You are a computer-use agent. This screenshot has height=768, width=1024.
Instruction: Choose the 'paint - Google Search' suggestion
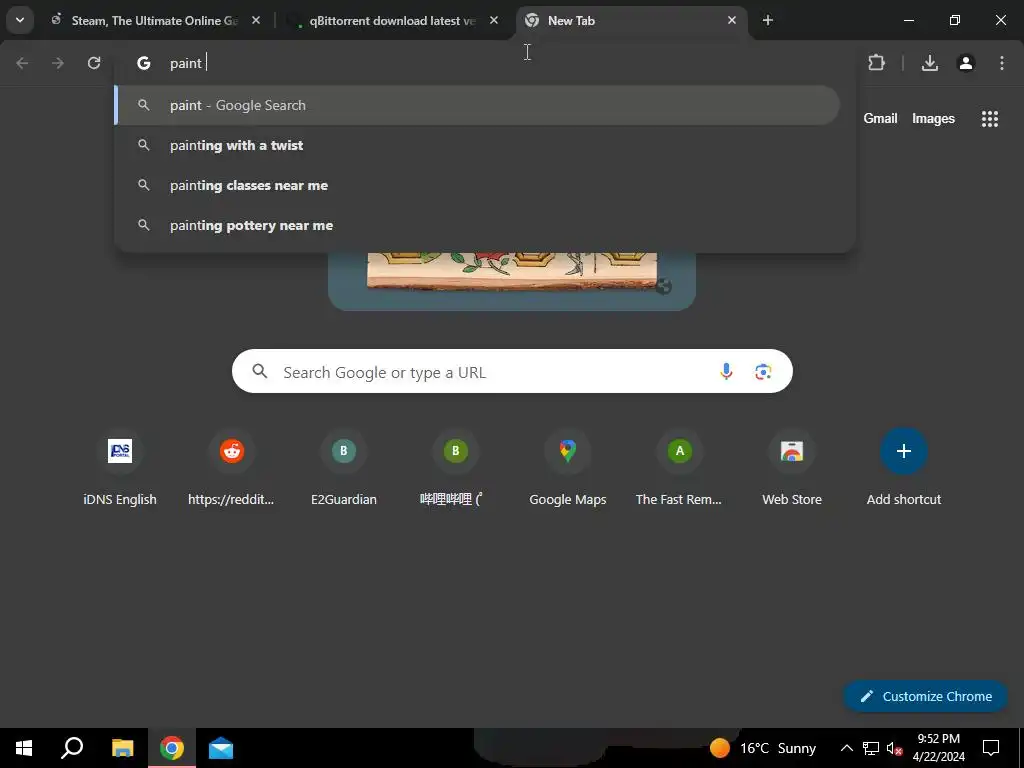pos(477,105)
